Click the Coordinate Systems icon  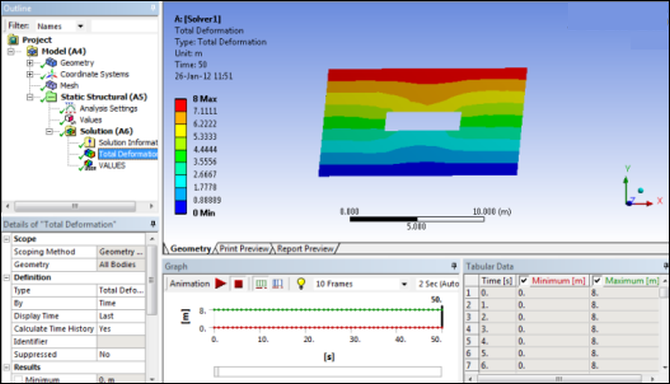pos(51,74)
